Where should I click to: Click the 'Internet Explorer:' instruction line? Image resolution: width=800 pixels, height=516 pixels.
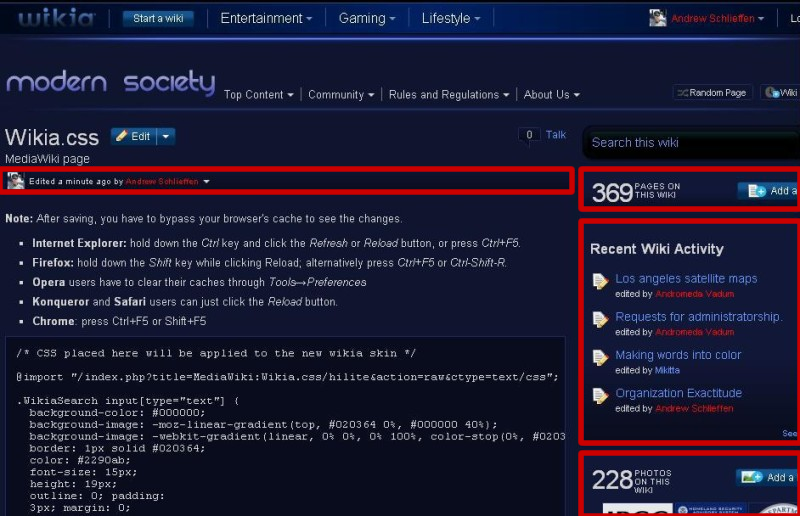[276, 243]
